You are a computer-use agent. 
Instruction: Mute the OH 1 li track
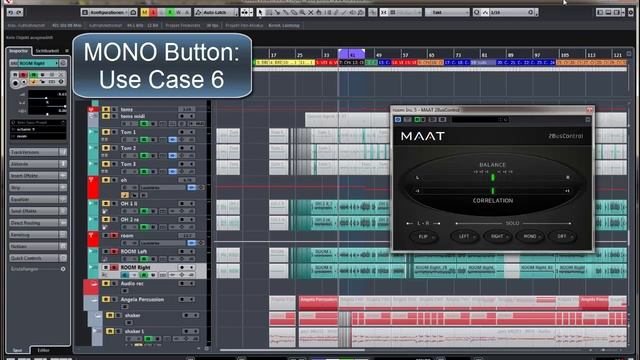click(x=106, y=204)
